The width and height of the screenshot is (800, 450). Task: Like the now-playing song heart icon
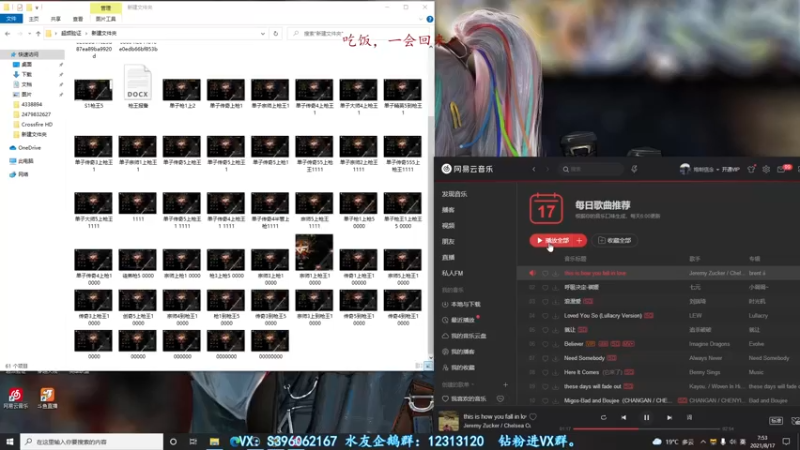[x=533, y=417]
